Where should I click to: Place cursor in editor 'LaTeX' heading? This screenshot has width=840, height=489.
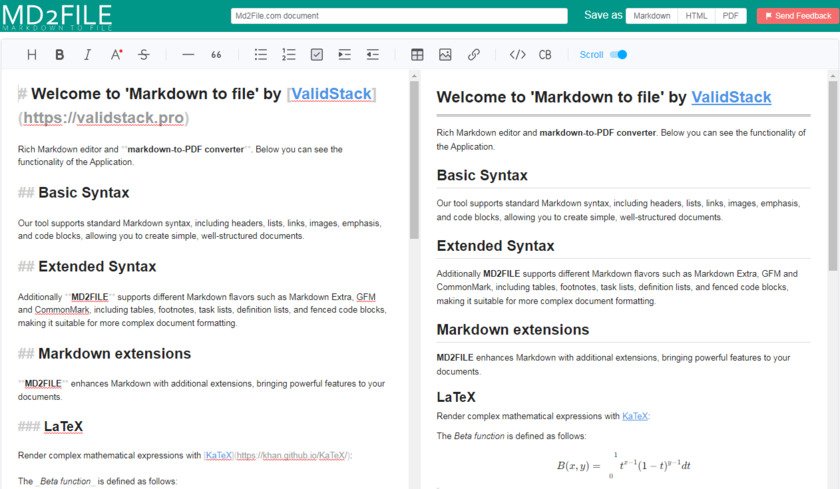coord(63,427)
